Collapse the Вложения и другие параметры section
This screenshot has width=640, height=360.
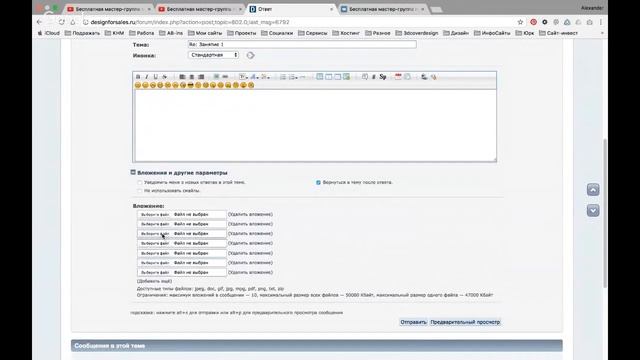[x=133, y=173]
